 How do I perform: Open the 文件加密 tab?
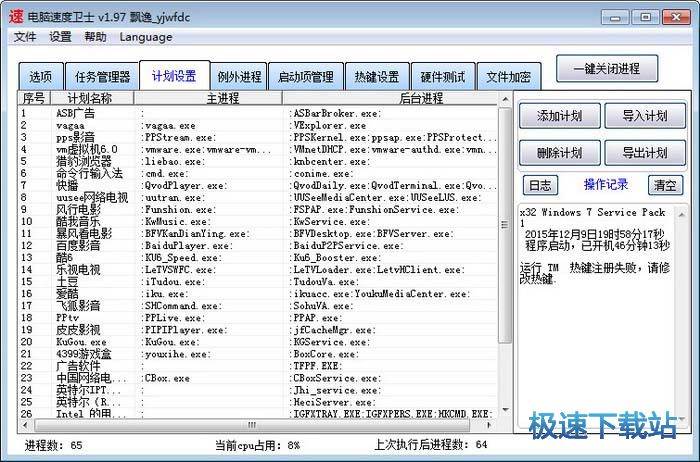510,77
